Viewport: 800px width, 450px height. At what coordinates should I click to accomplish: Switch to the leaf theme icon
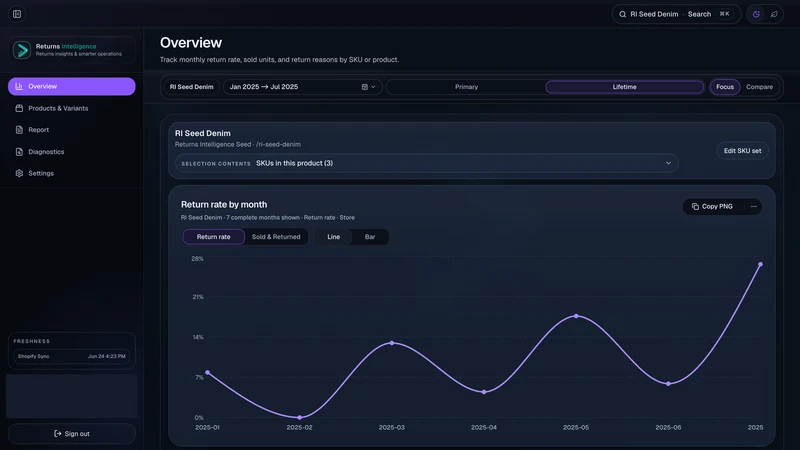click(x=774, y=14)
